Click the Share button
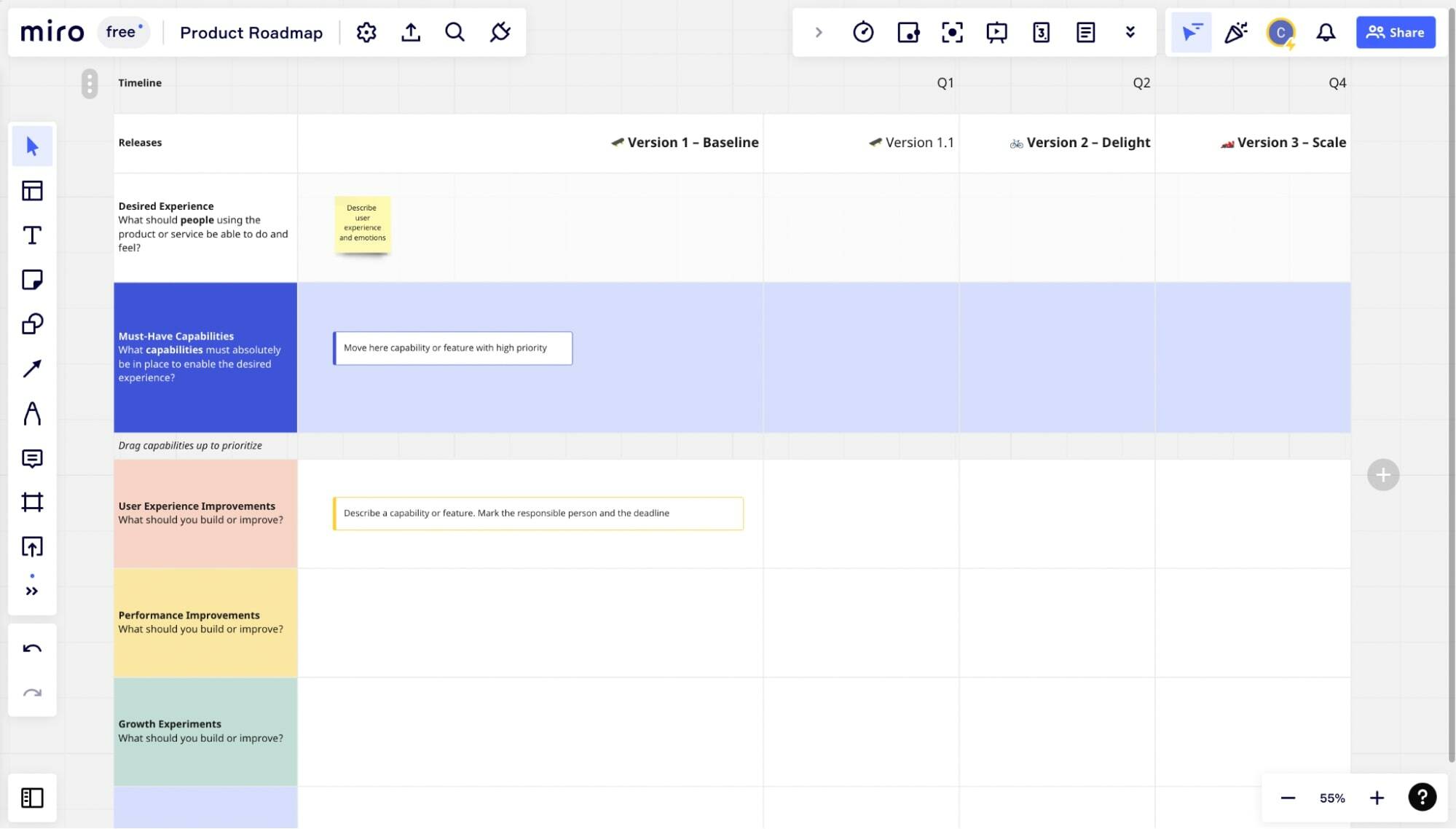This screenshot has height=829, width=1456. [x=1395, y=33]
